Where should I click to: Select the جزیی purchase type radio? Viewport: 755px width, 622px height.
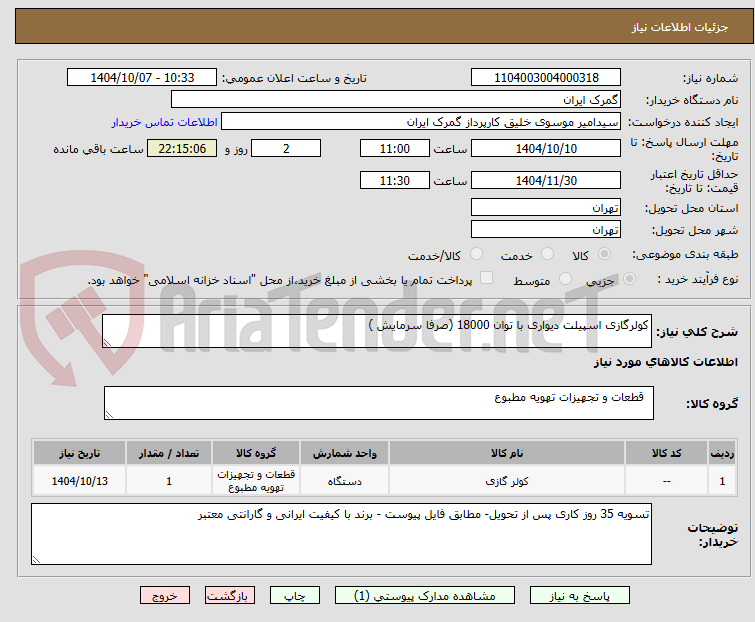point(629,279)
